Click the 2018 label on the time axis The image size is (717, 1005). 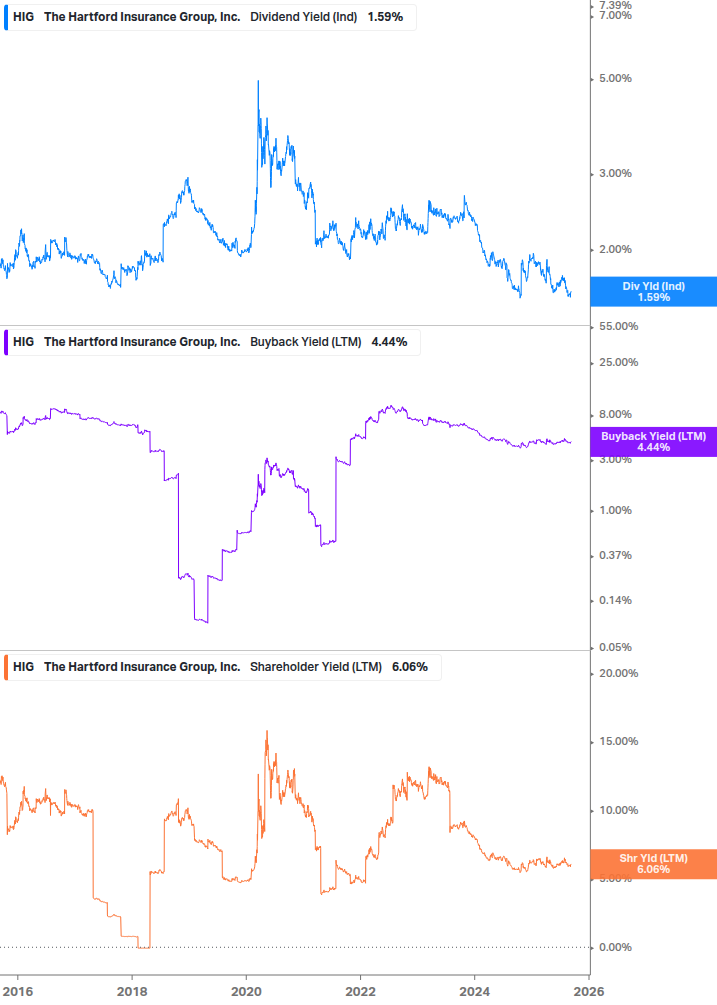point(132,992)
